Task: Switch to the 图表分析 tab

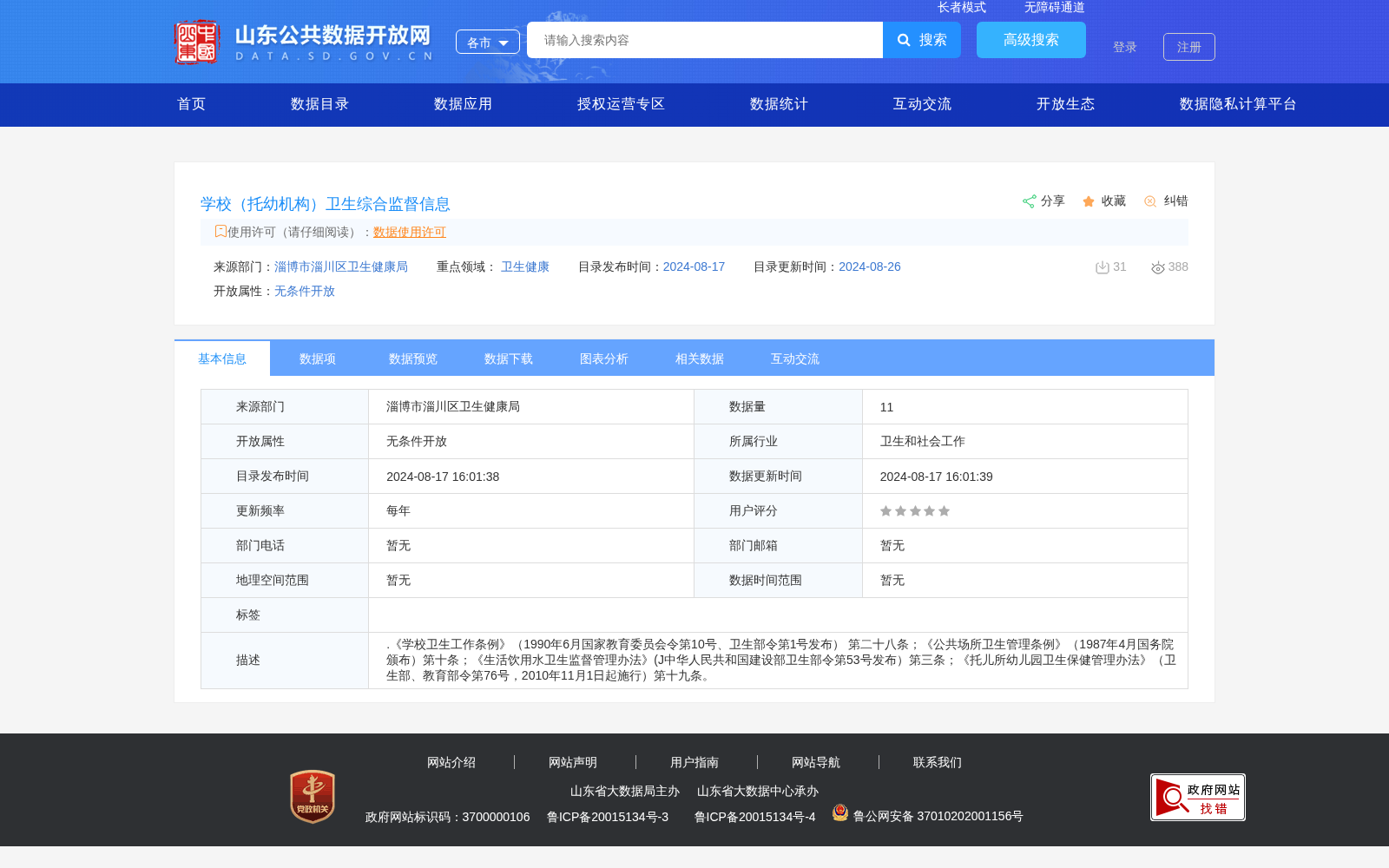Action: tap(604, 358)
